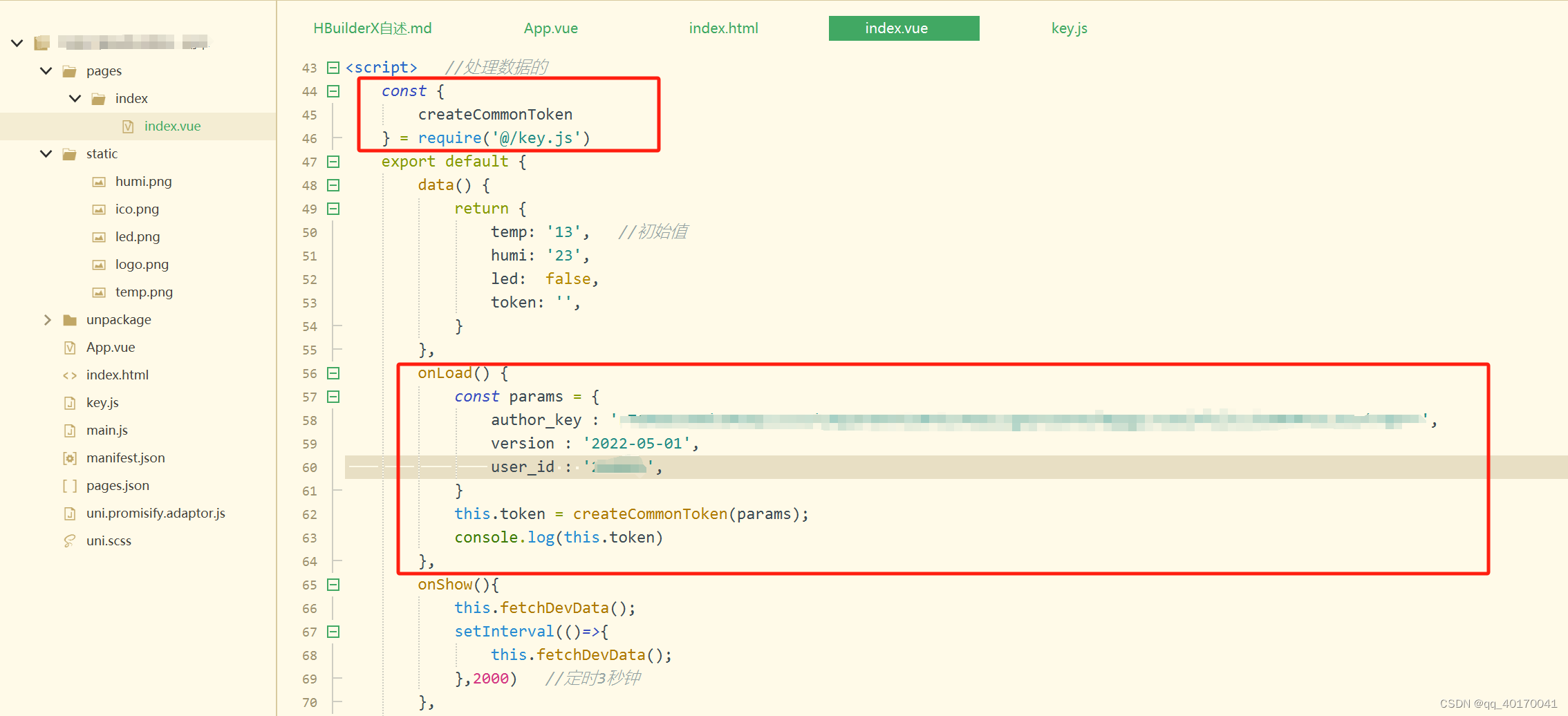The width and height of the screenshot is (1568, 716).
Task: Open the index.html editor tab
Action: coord(724,28)
